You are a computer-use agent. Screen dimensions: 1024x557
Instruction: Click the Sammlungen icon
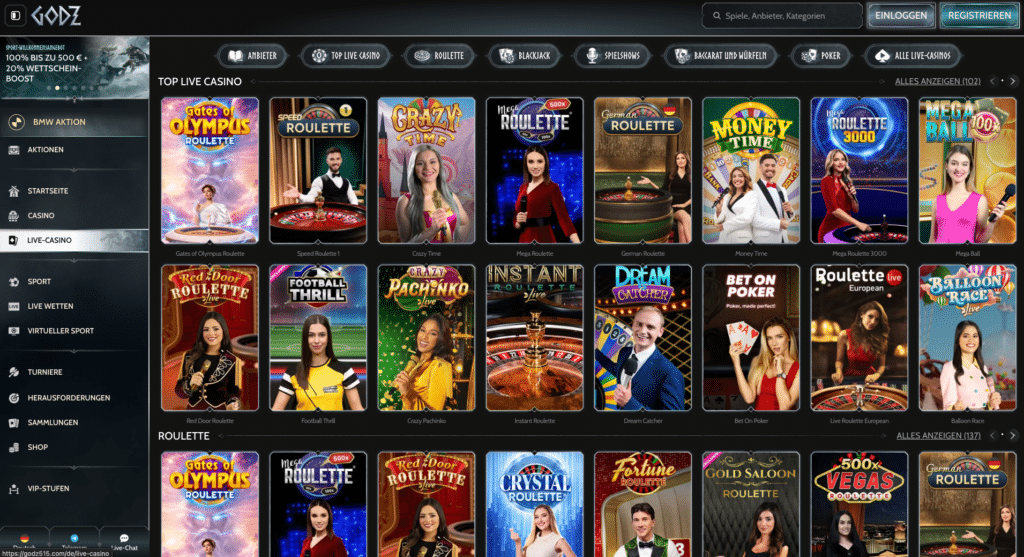pos(14,423)
